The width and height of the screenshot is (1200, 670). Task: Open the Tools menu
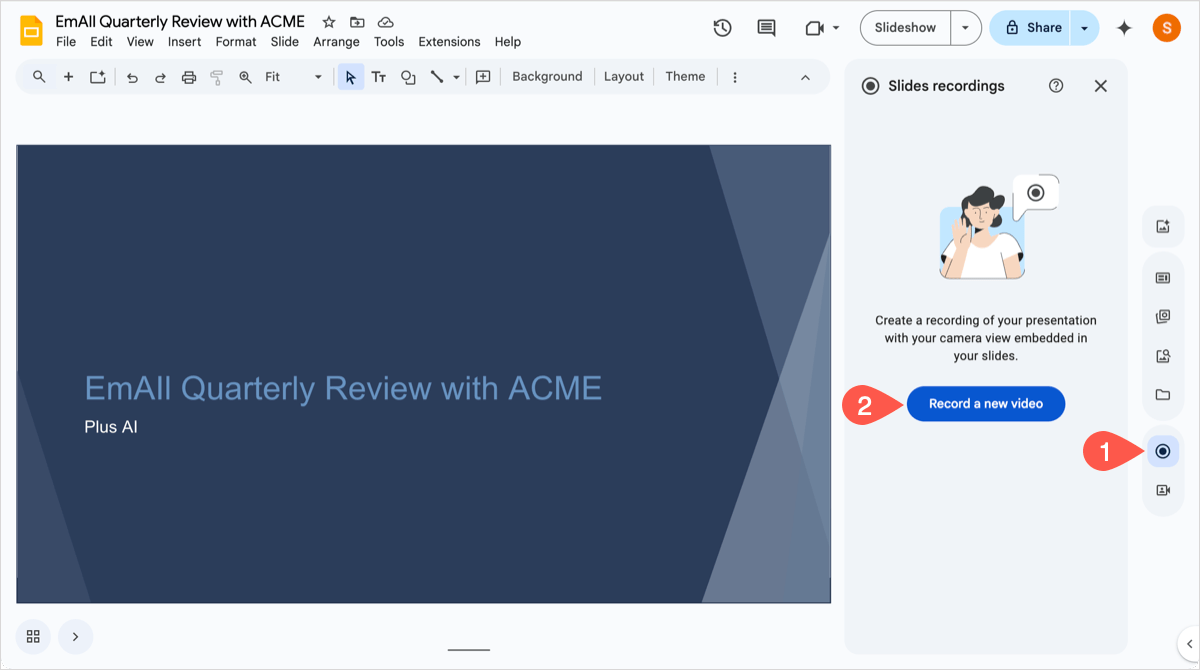tap(389, 42)
